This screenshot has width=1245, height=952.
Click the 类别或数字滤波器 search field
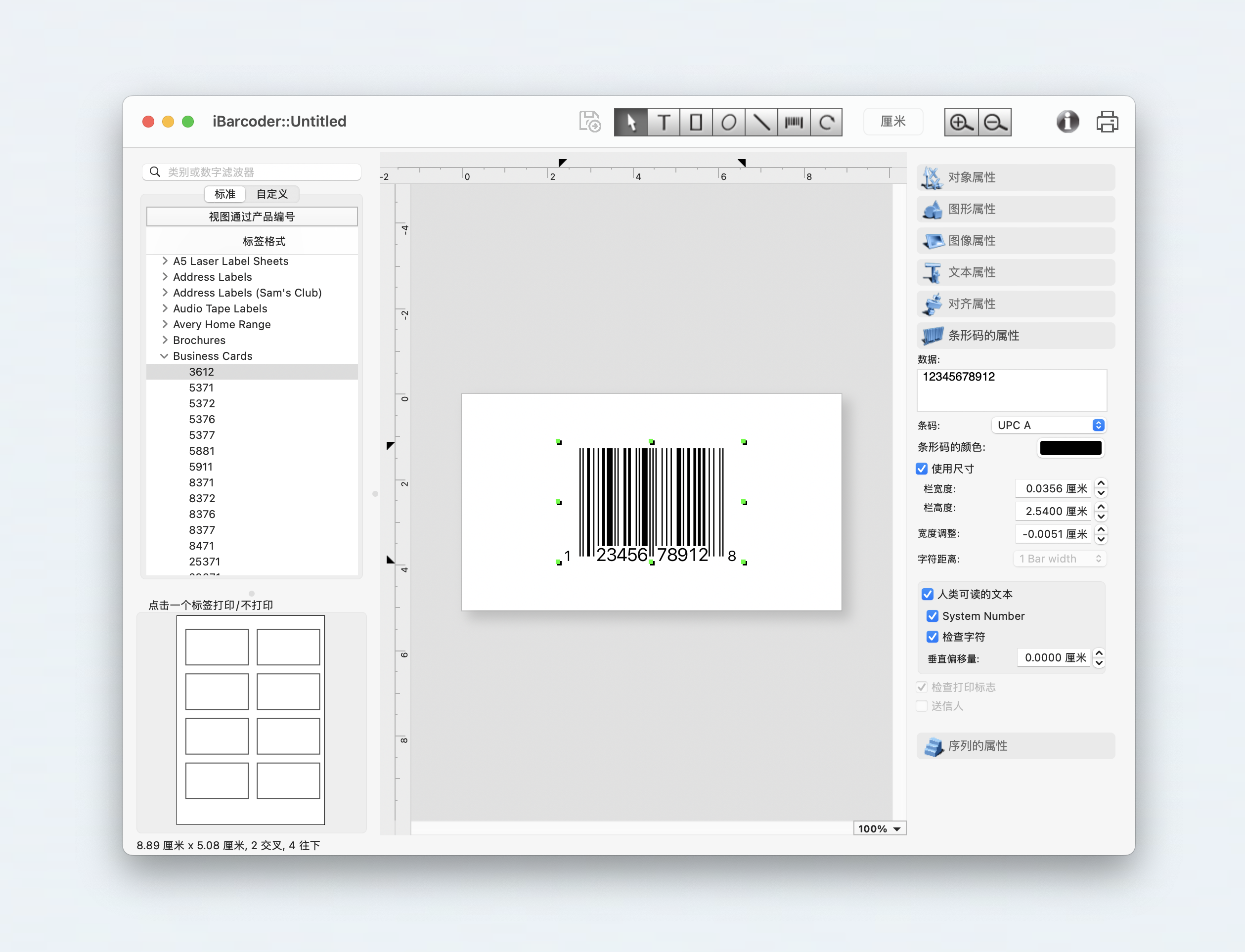tap(252, 172)
